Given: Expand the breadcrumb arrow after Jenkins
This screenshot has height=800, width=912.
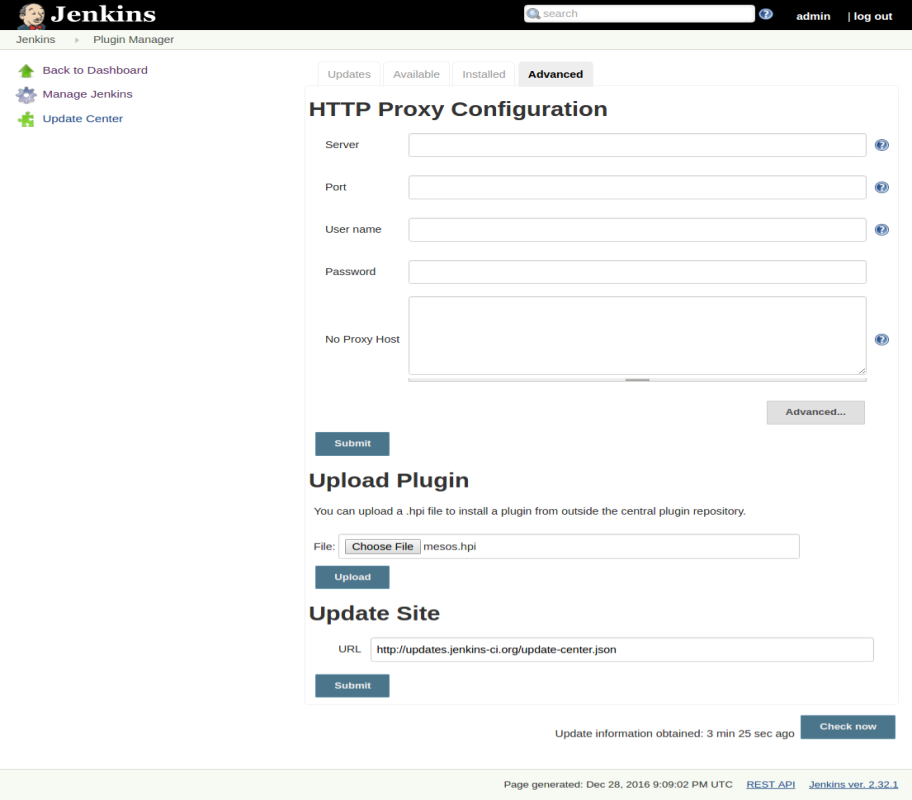Looking at the screenshot, I should 76,40.
